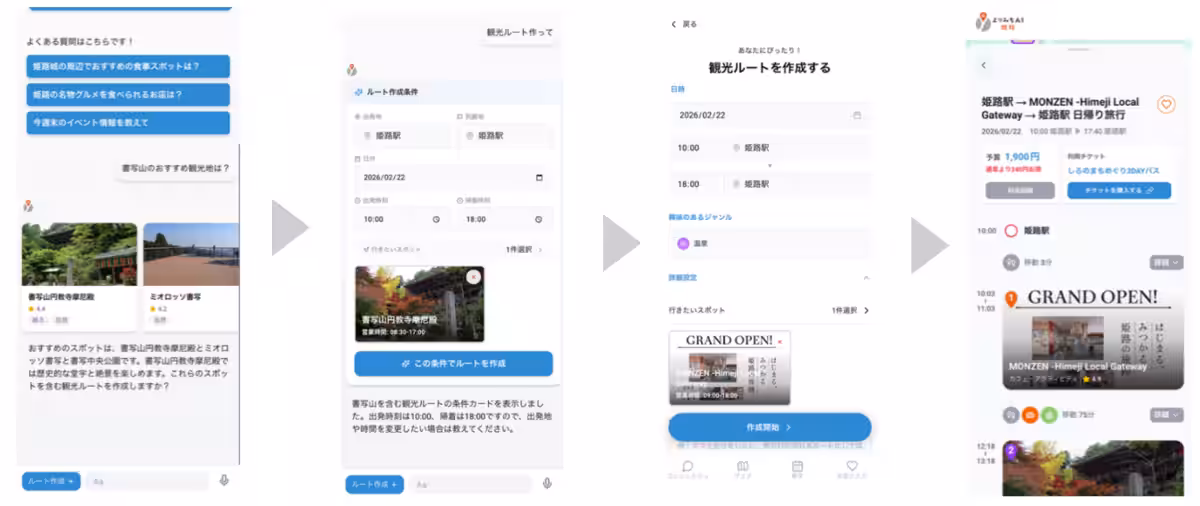Click the purple 温泉 genre icon

coord(684,243)
